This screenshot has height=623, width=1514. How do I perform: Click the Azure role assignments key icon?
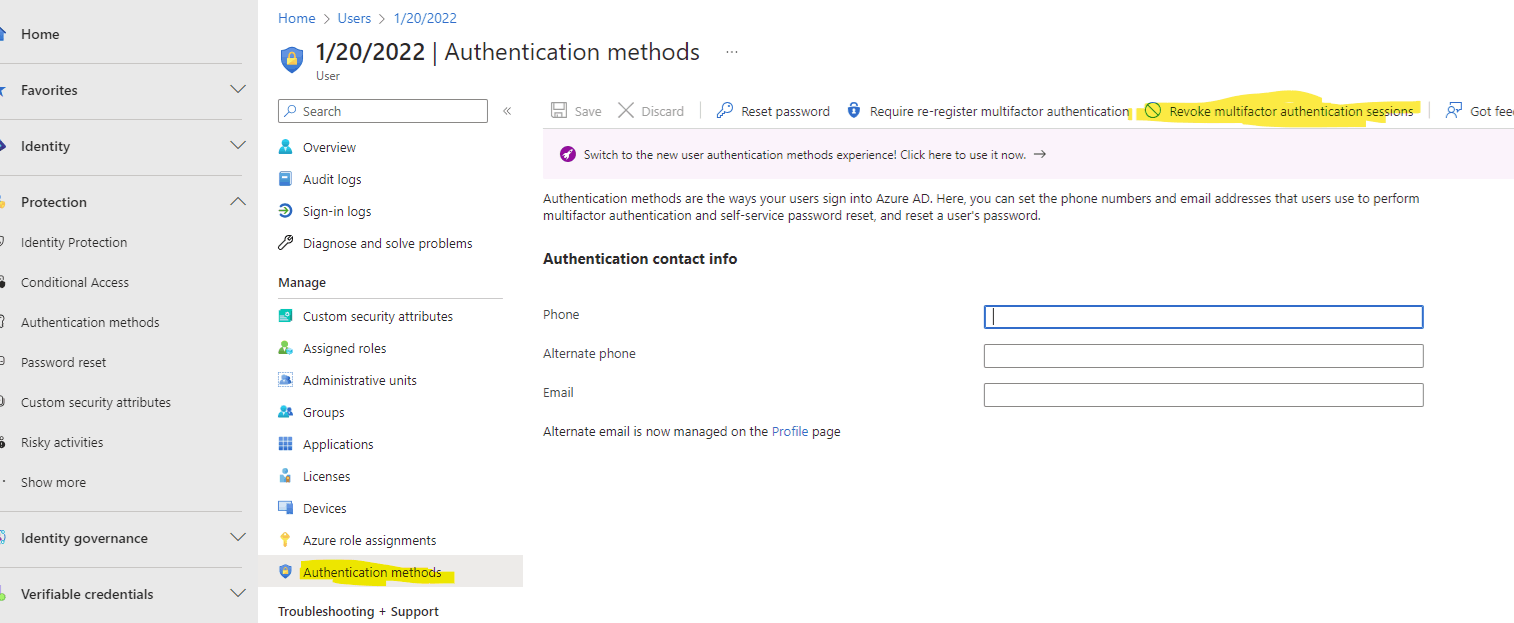coord(286,540)
